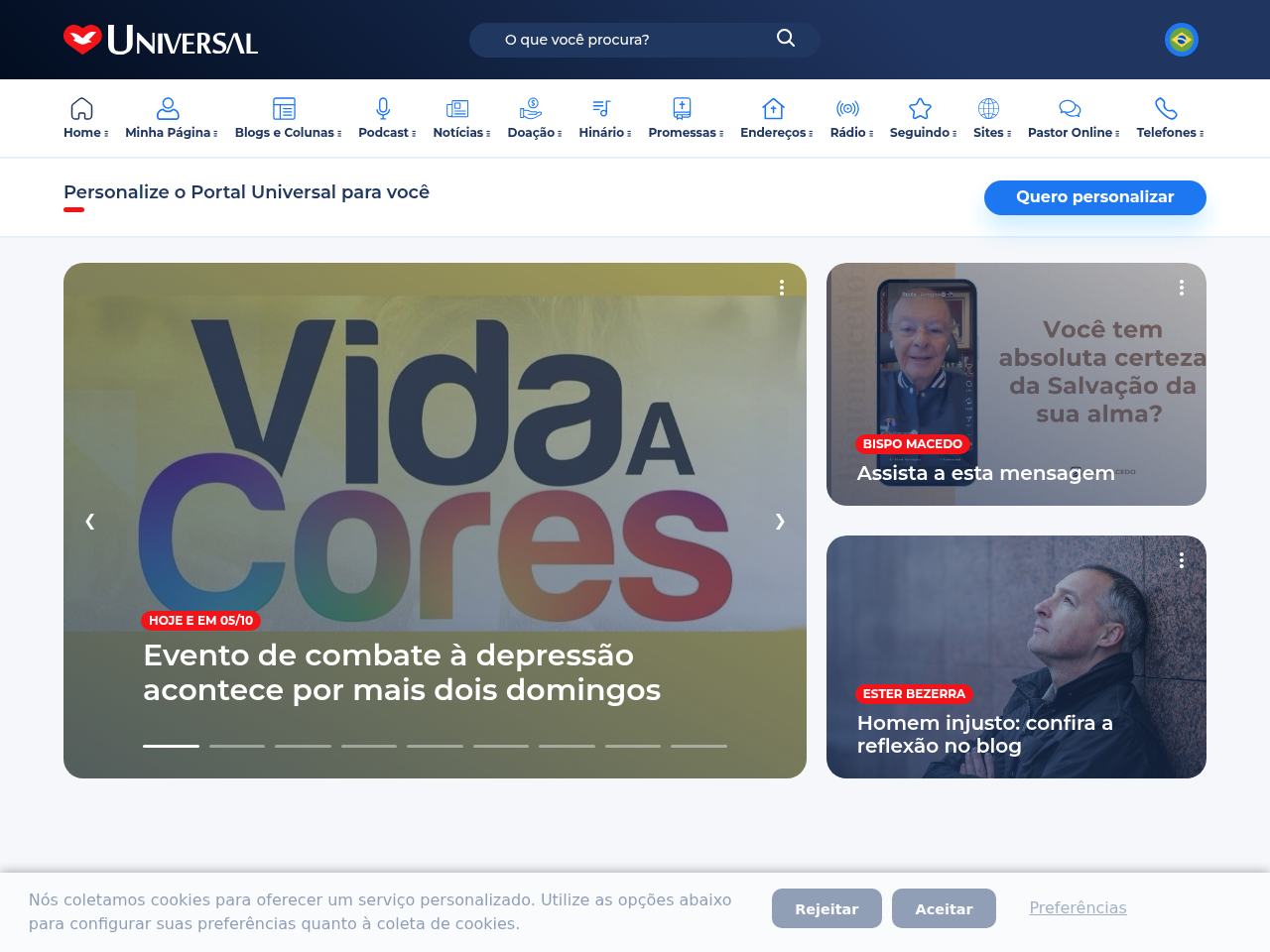Viewport: 1270px width, 952px height.
Task: Open the Seguindo star icon
Action: tap(920, 108)
